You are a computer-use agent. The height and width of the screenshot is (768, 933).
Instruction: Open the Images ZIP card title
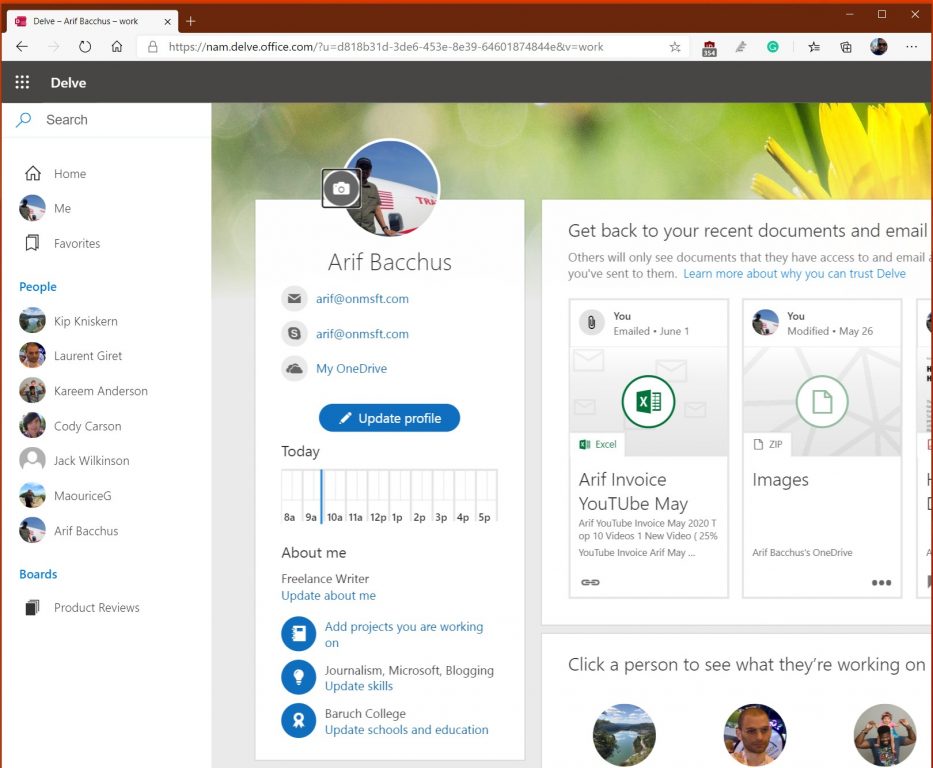click(x=780, y=479)
